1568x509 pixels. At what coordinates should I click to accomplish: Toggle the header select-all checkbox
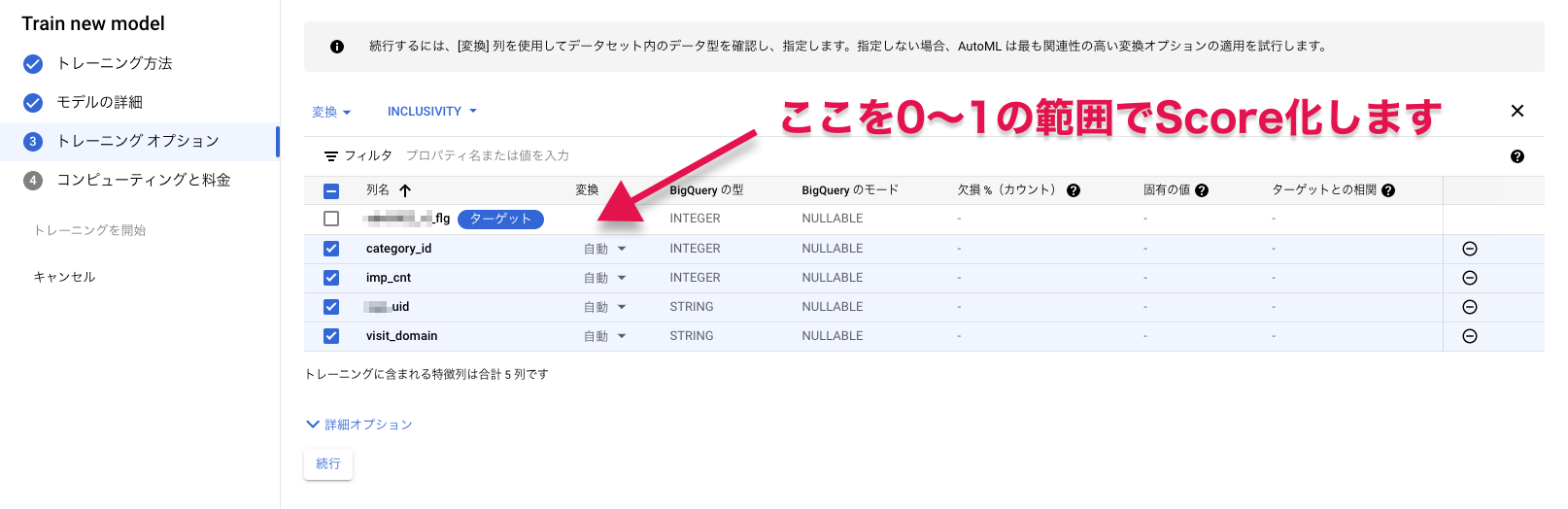[331, 190]
